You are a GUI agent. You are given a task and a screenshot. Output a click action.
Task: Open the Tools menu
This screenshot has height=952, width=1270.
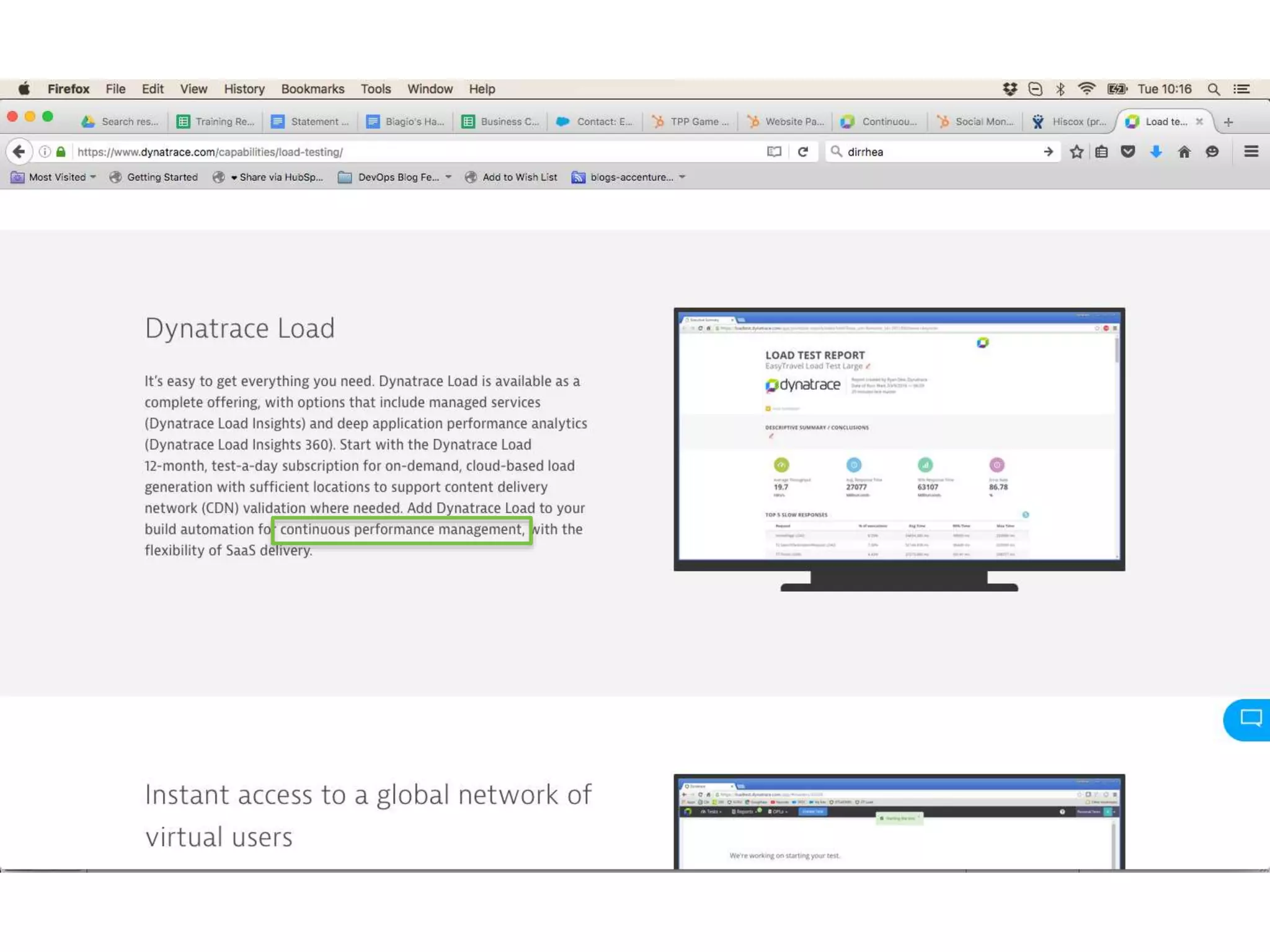[376, 89]
